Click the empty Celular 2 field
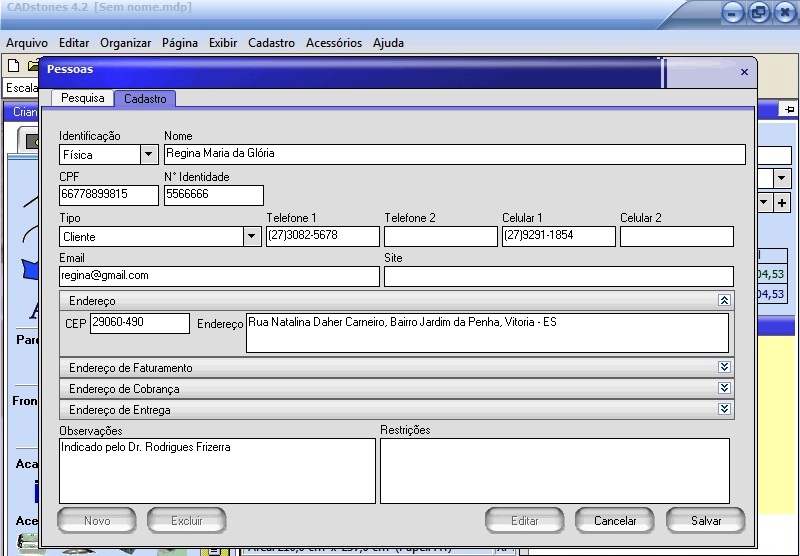Viewport: 800px width, 556px height. tap(677, 236)
